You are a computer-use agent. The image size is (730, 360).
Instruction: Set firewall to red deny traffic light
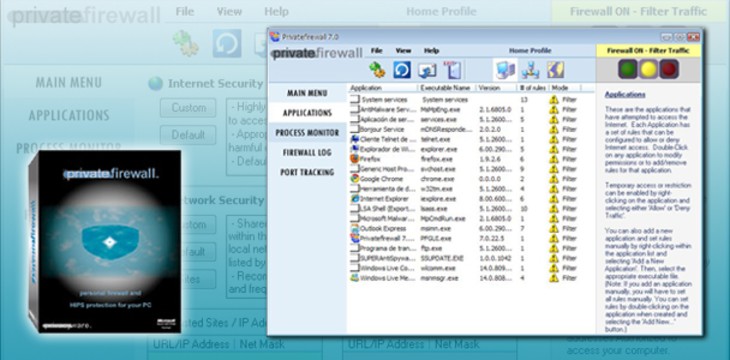(x=669, y=69)
